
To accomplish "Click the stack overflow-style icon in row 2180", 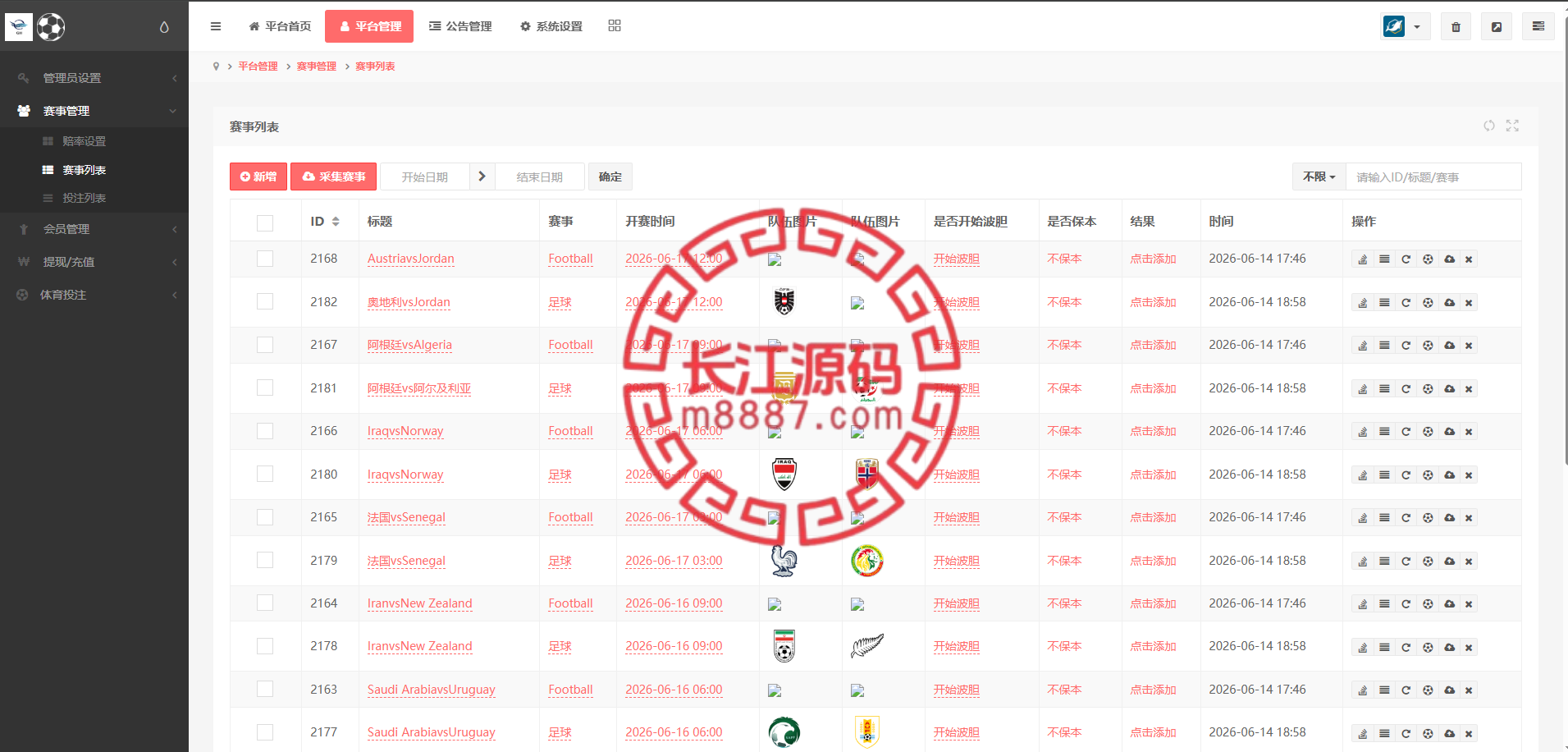I will tap(1362, 475).
